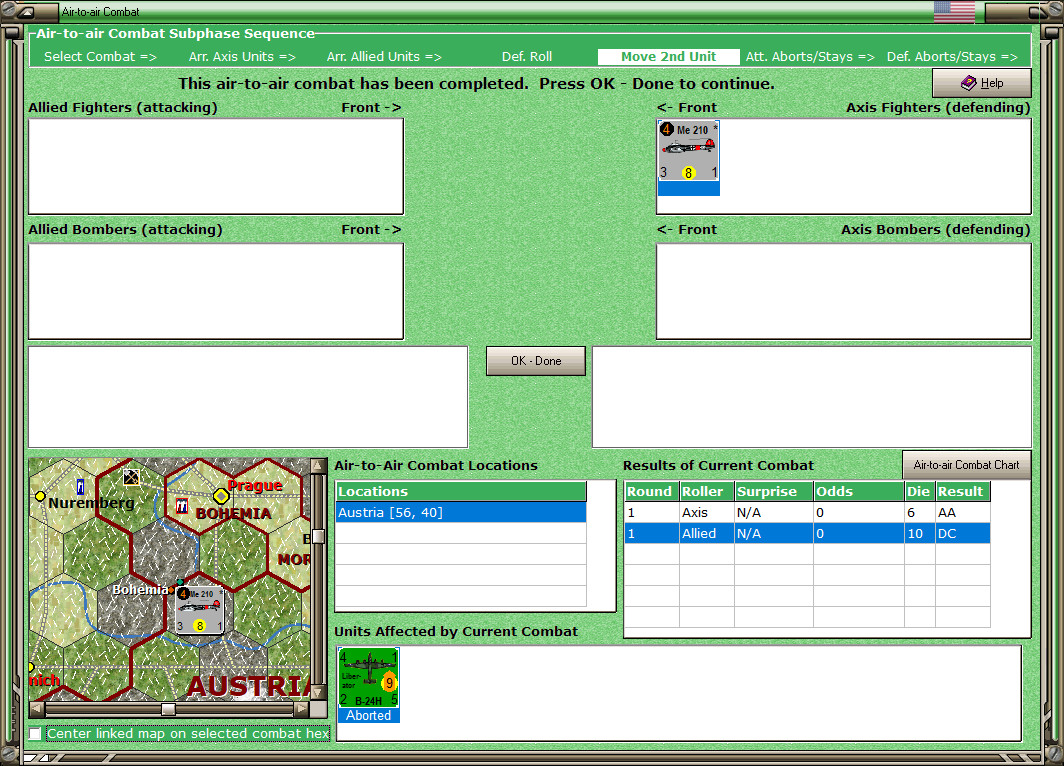Click the Move 2nd Unit subphase step
This screenshot has height=766, width=1064.
[x=668, y=57]
